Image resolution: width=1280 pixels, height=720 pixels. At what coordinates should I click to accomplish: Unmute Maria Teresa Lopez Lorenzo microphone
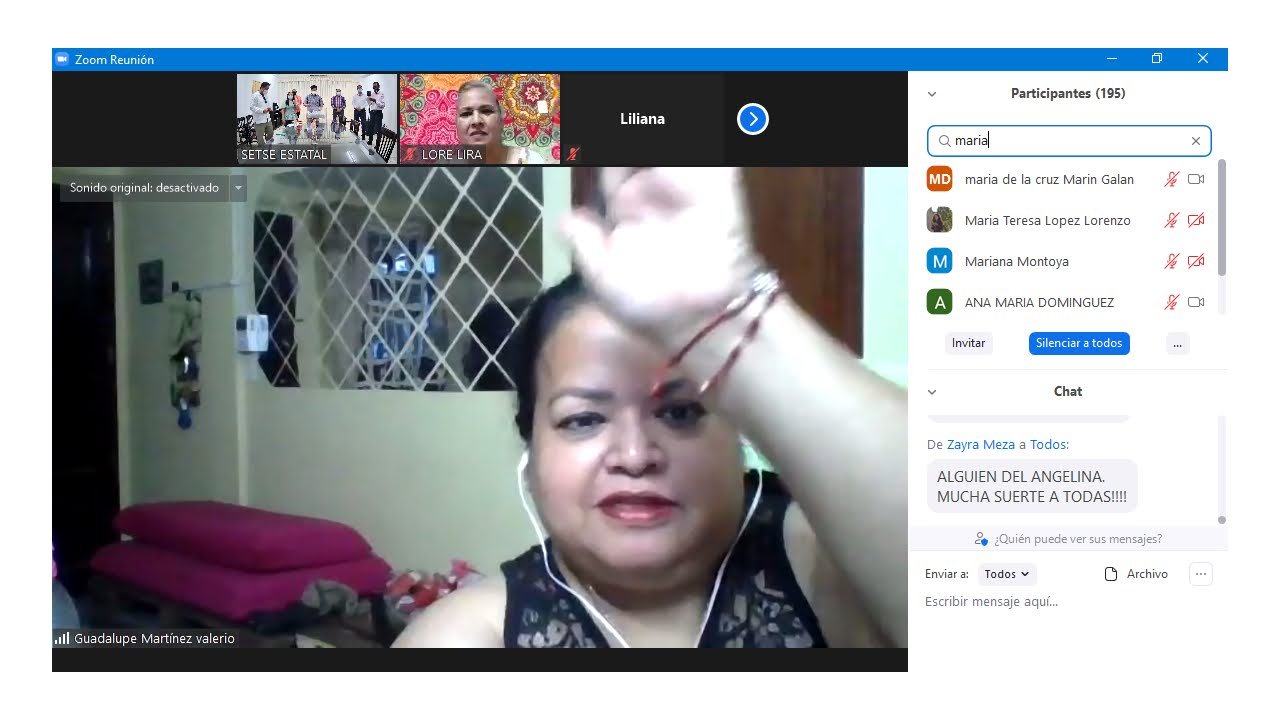point(1172,221)
